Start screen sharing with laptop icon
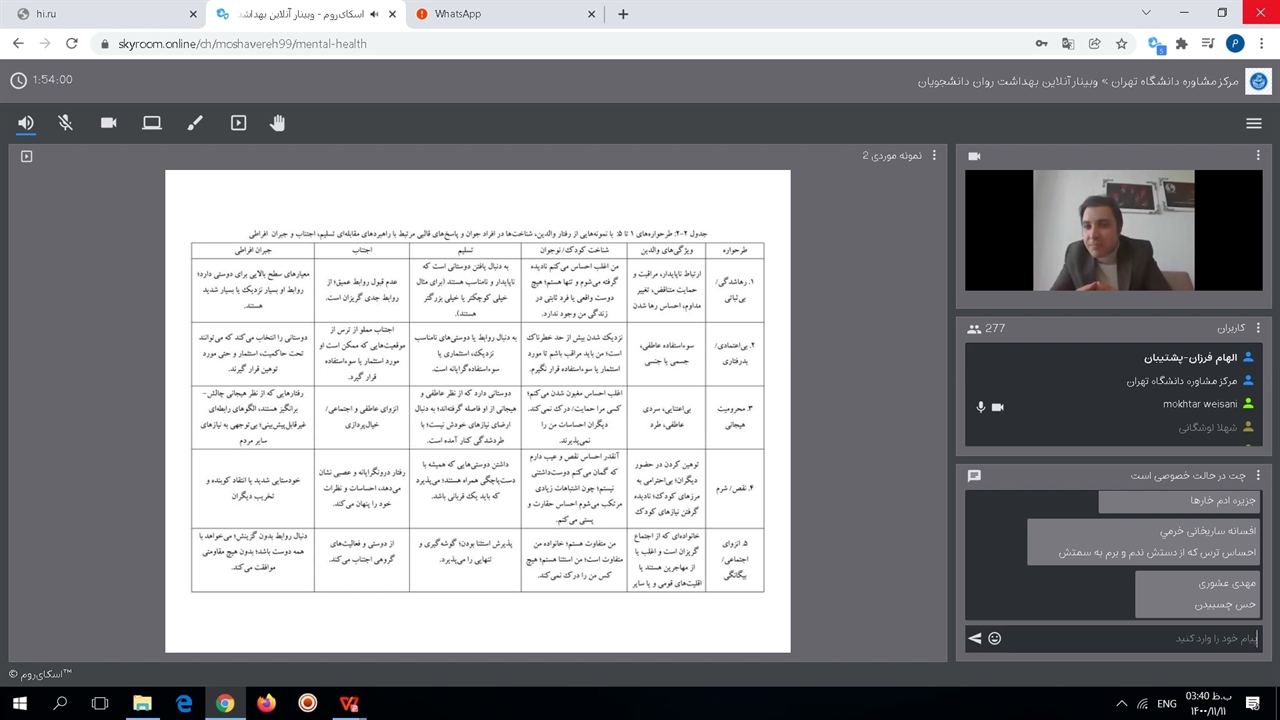This screenshot has height=720, width=1280. pyautogui.click(x=152, y=123)
